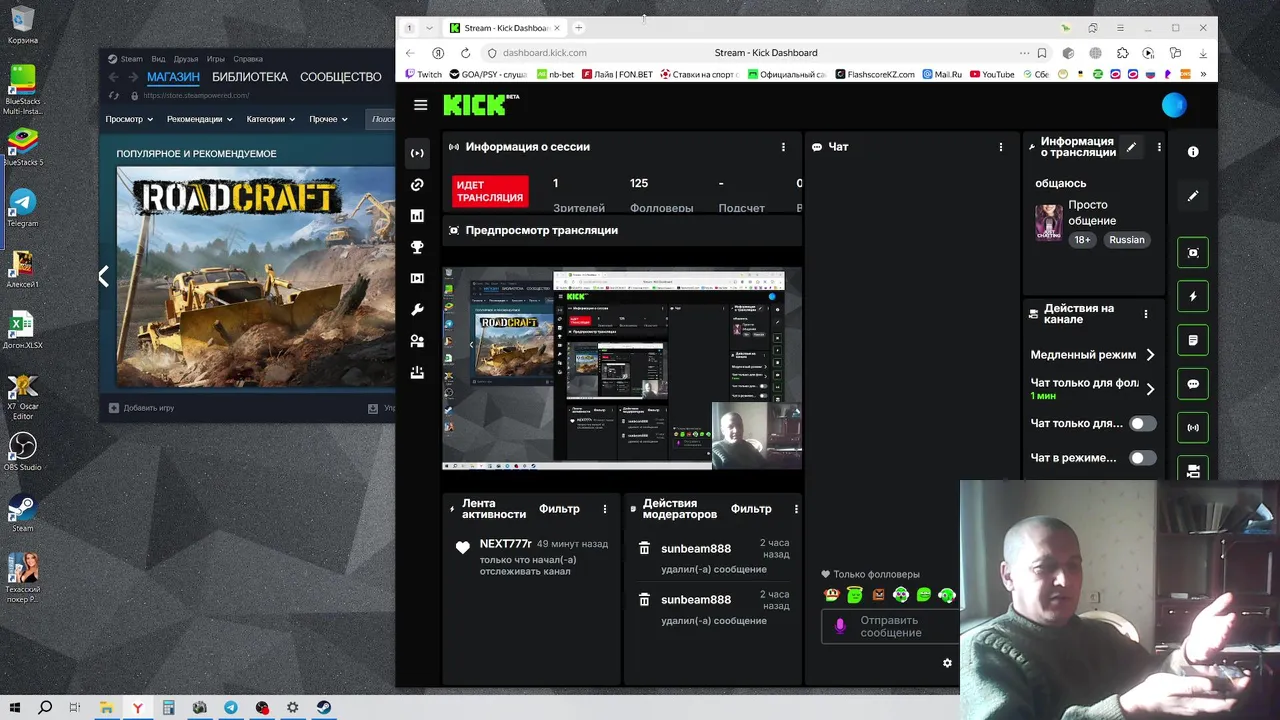Click trash icon for second sunbeam888 entry
1280x720 pixels.
pyautogui.click(x=644, y=599)
